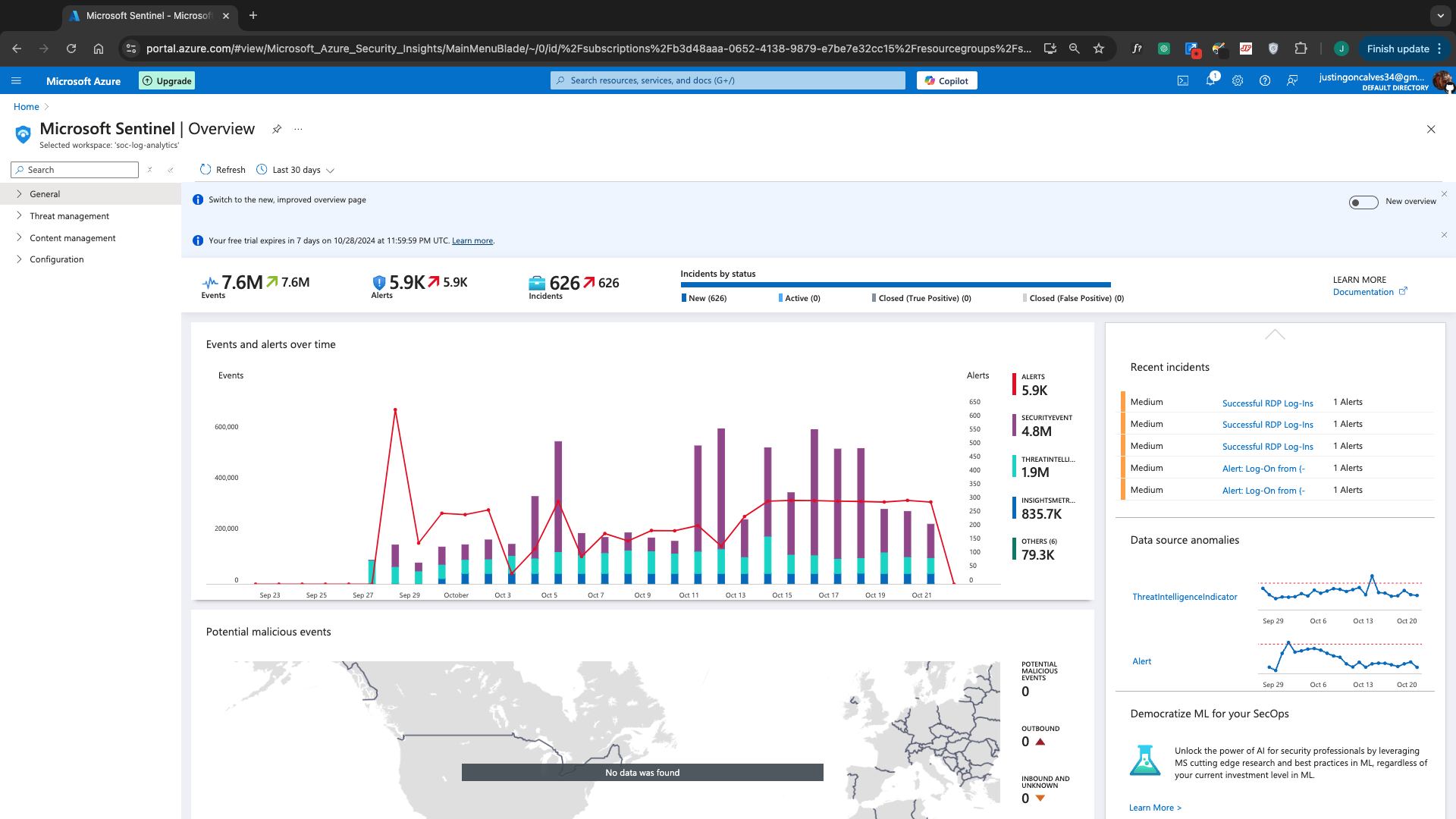The image size is (1456, 819).
Task: Open Cloud Shell from the Azure header
Action: [x=1183, y=80]
